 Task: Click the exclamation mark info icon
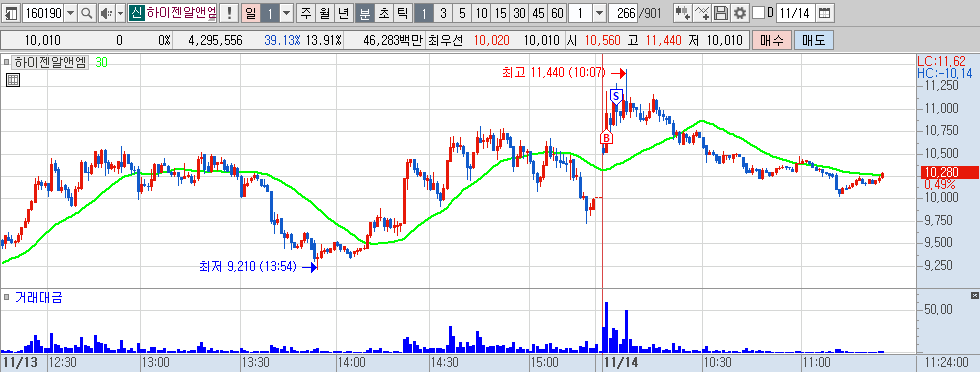tap(229, 13)
